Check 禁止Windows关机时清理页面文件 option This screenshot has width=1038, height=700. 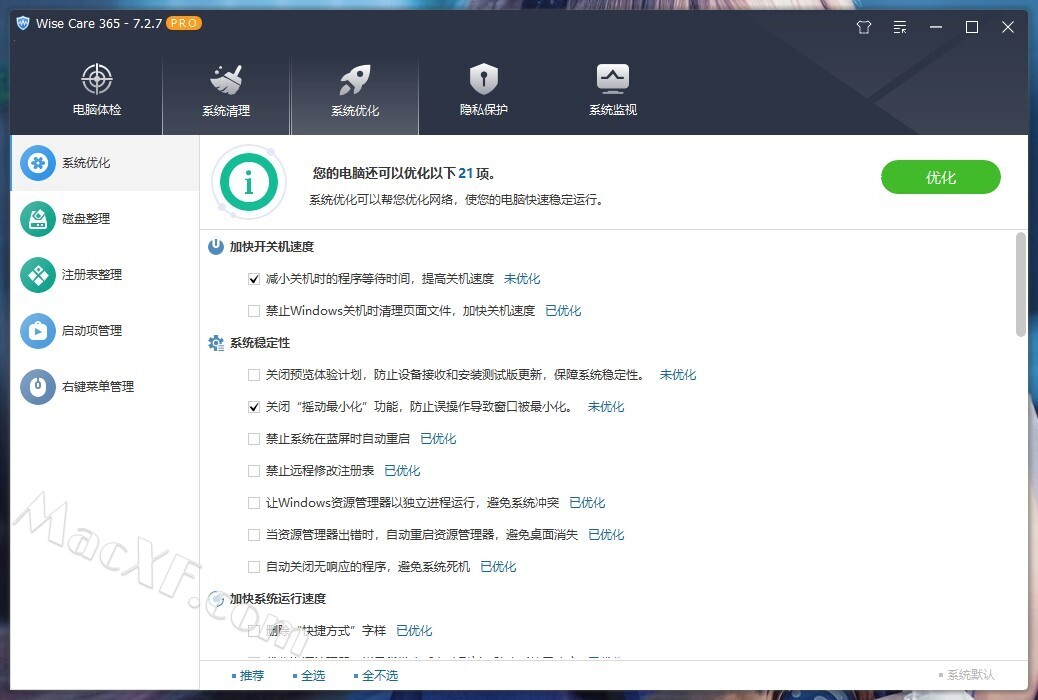click(254, 311)
